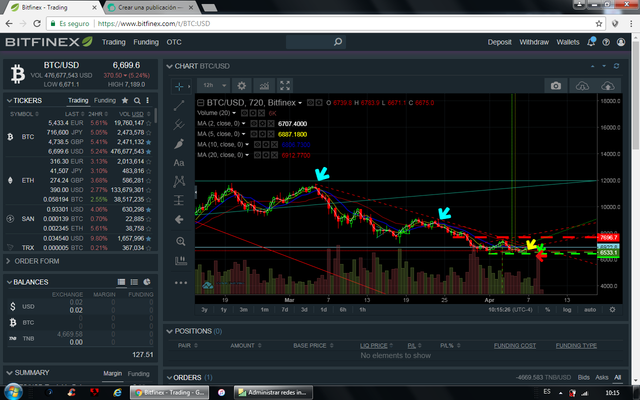Select the Aa text annotation tool
This screenshot has height=400, width=640.
(179, 163)
